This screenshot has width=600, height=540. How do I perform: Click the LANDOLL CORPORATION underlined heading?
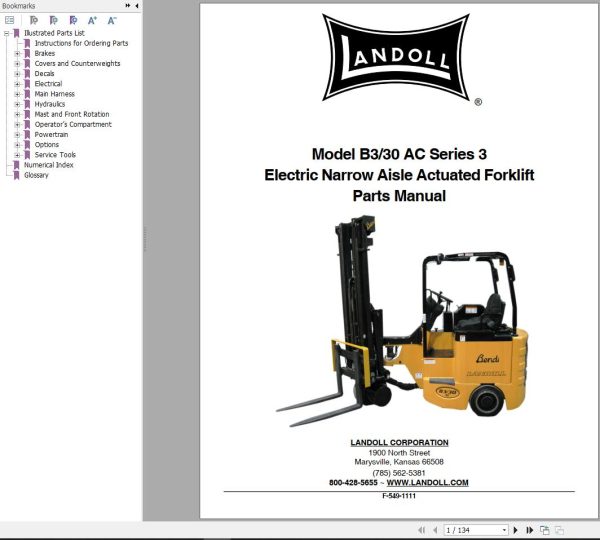tap(399, 442)
